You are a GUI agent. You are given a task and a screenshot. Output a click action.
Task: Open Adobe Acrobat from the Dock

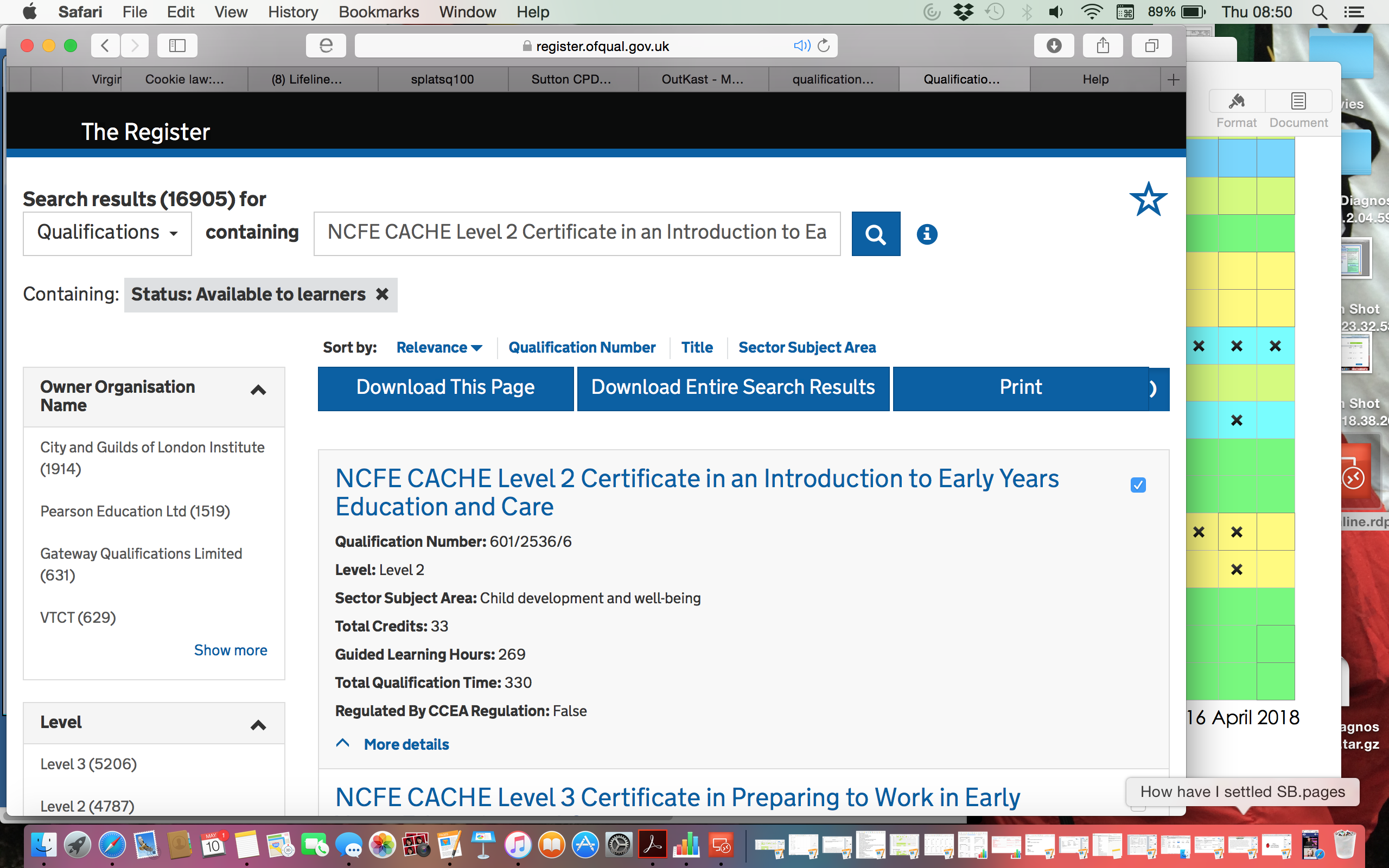point(653,845)
